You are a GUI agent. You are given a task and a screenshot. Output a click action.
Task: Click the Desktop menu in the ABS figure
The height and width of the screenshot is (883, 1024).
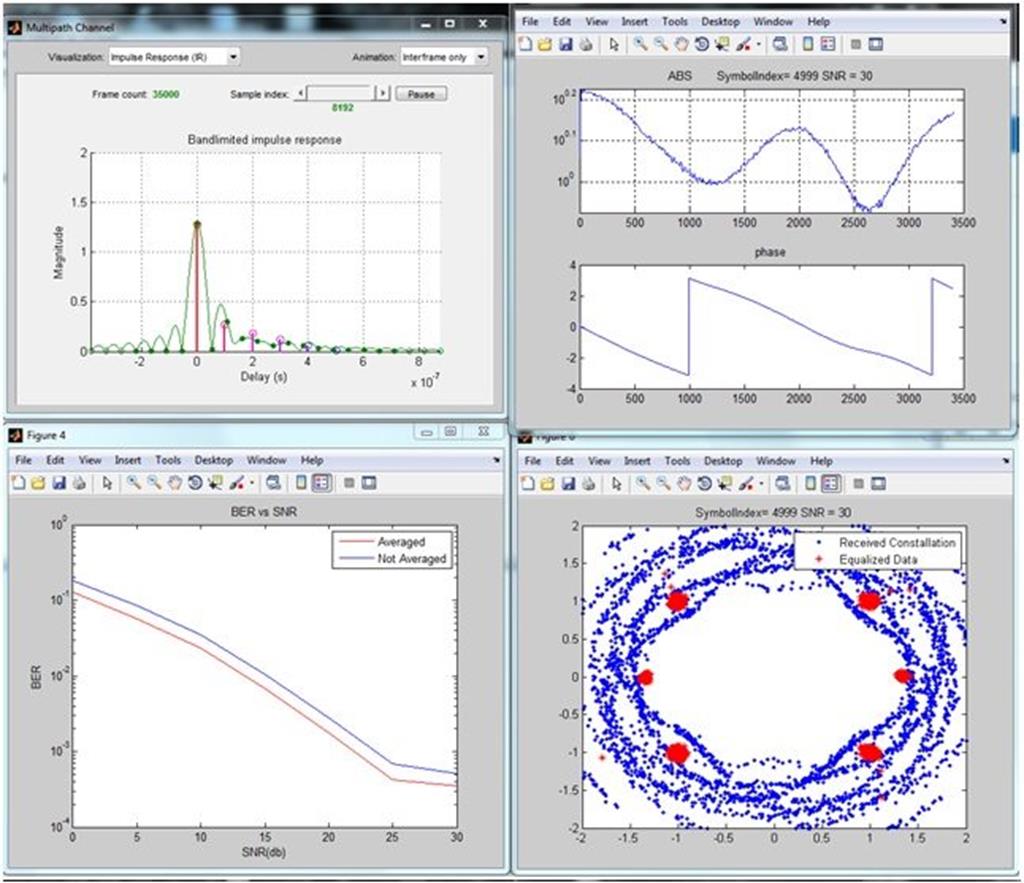(x=723, y=21)
